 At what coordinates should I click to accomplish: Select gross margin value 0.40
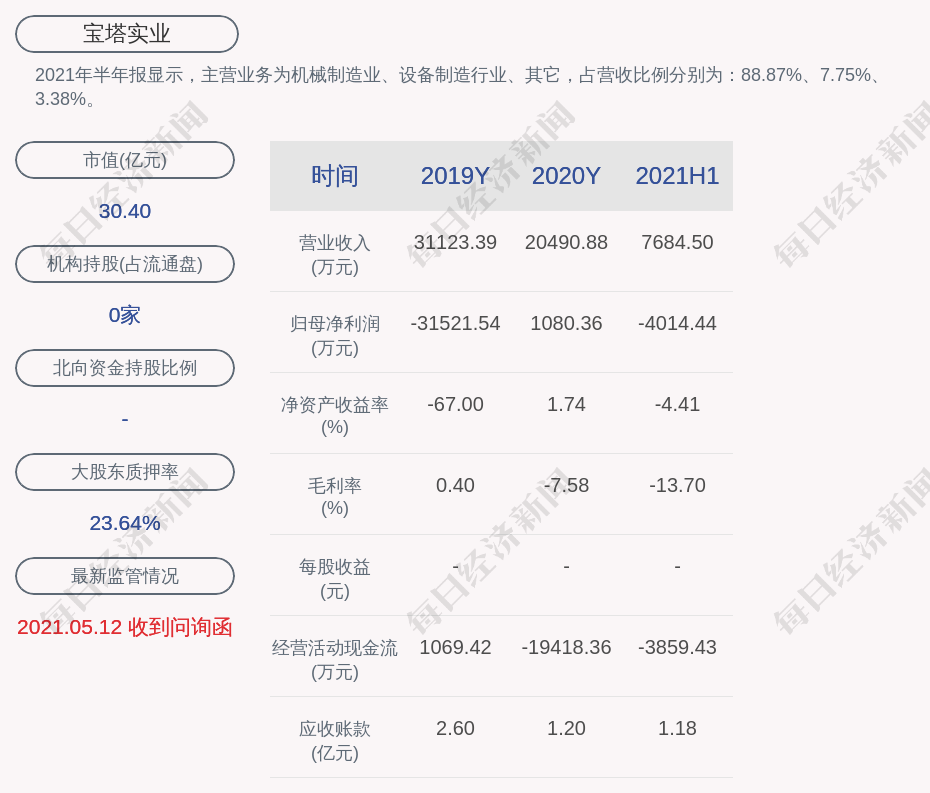coord(455,485)
